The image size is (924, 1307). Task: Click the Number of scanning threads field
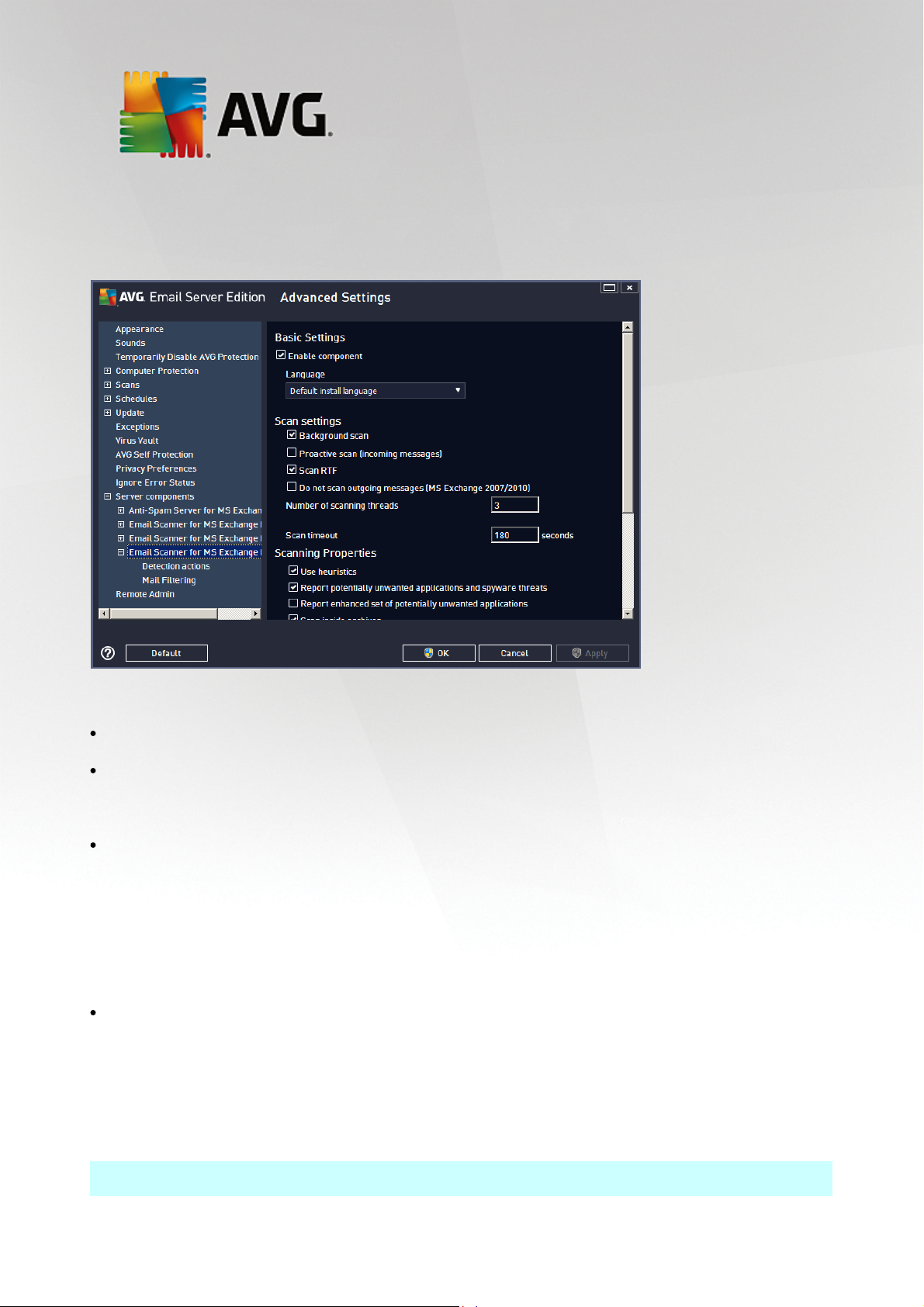click(x=514, y=505)
